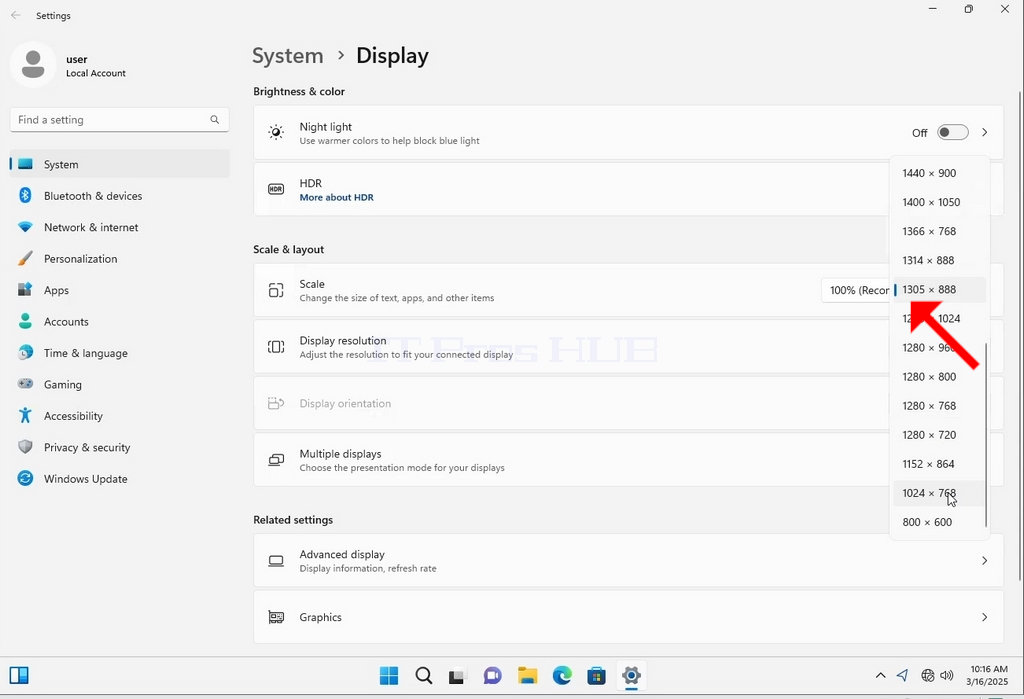
Task: Click the network globe tray icon
Action: click(927, 675)
